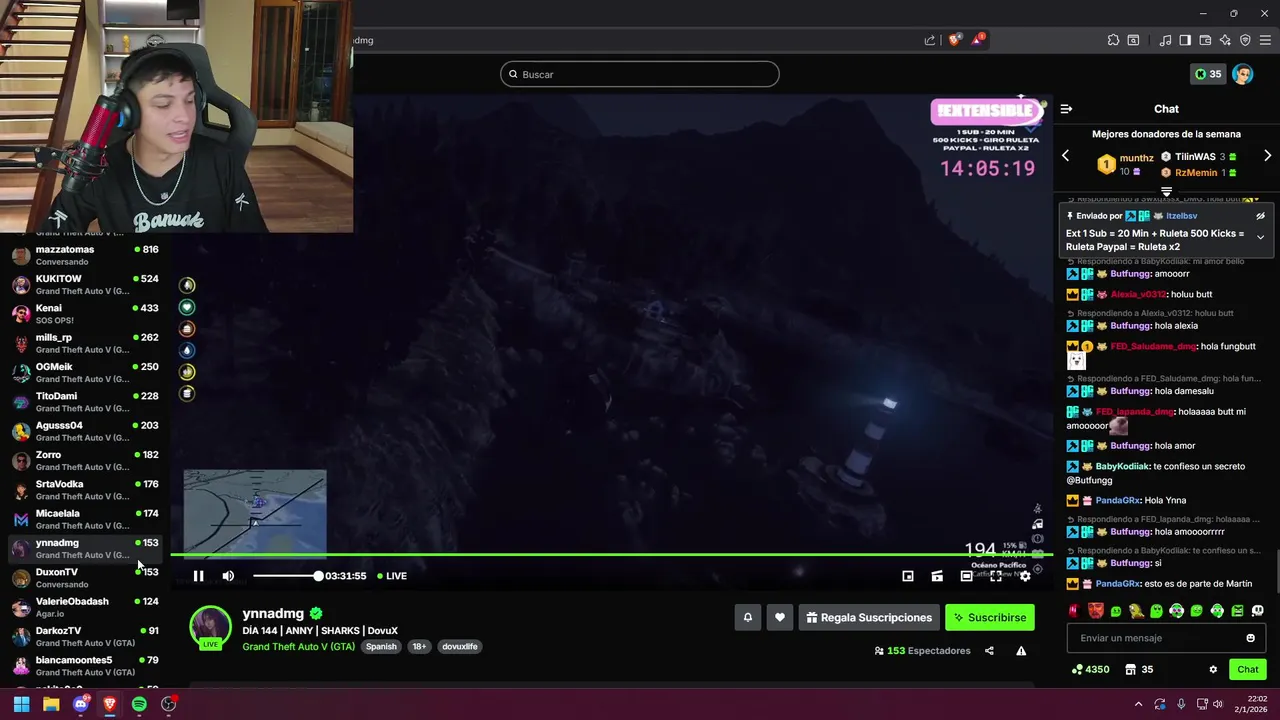Report the stream with warning icon
This screenshot has height=720, width=1280.
pyautogui.click(x=1021, y=651)
